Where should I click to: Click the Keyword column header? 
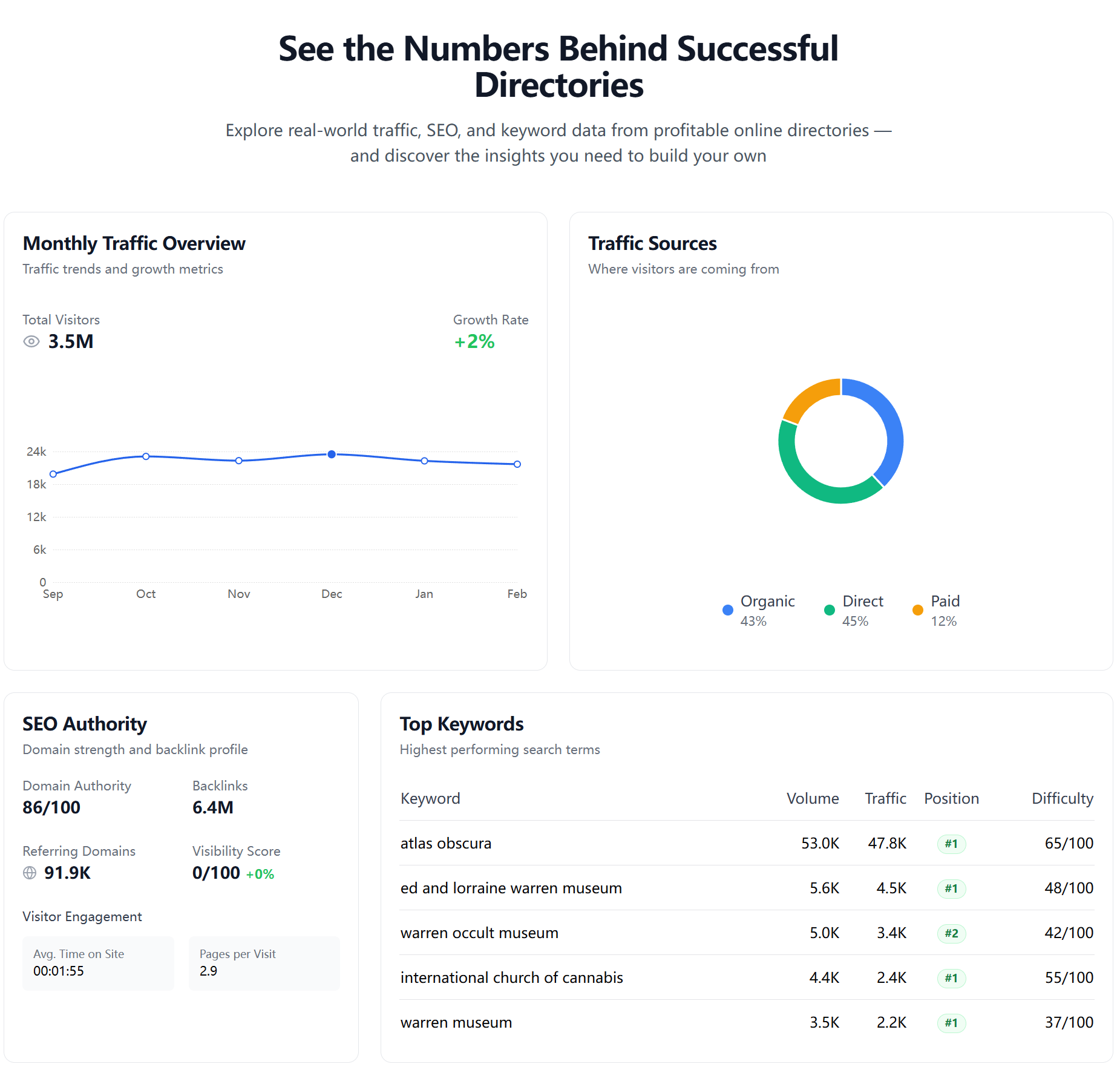[430, 798]
